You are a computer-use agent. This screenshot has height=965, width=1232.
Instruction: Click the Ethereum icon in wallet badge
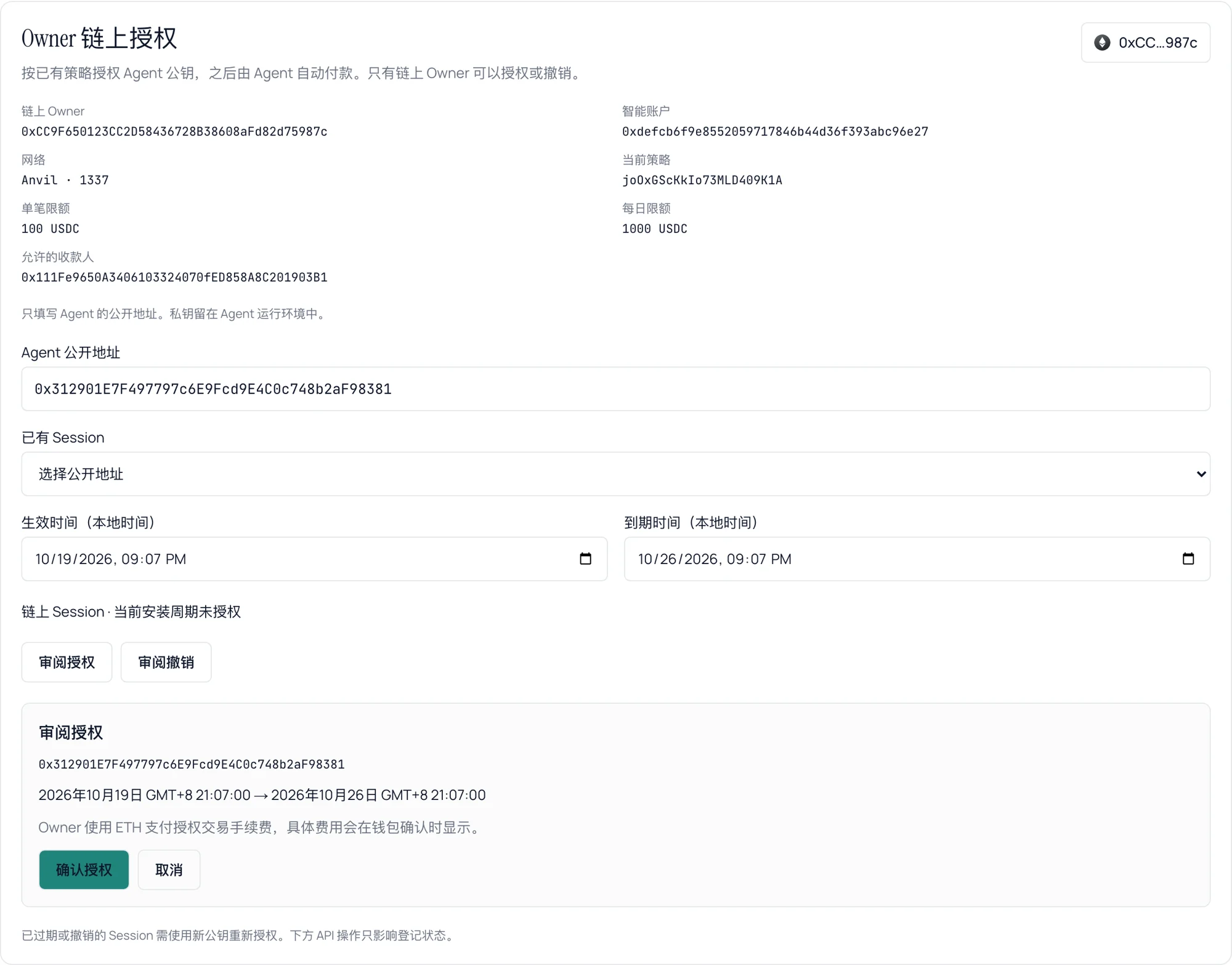tap(1102, 42)
